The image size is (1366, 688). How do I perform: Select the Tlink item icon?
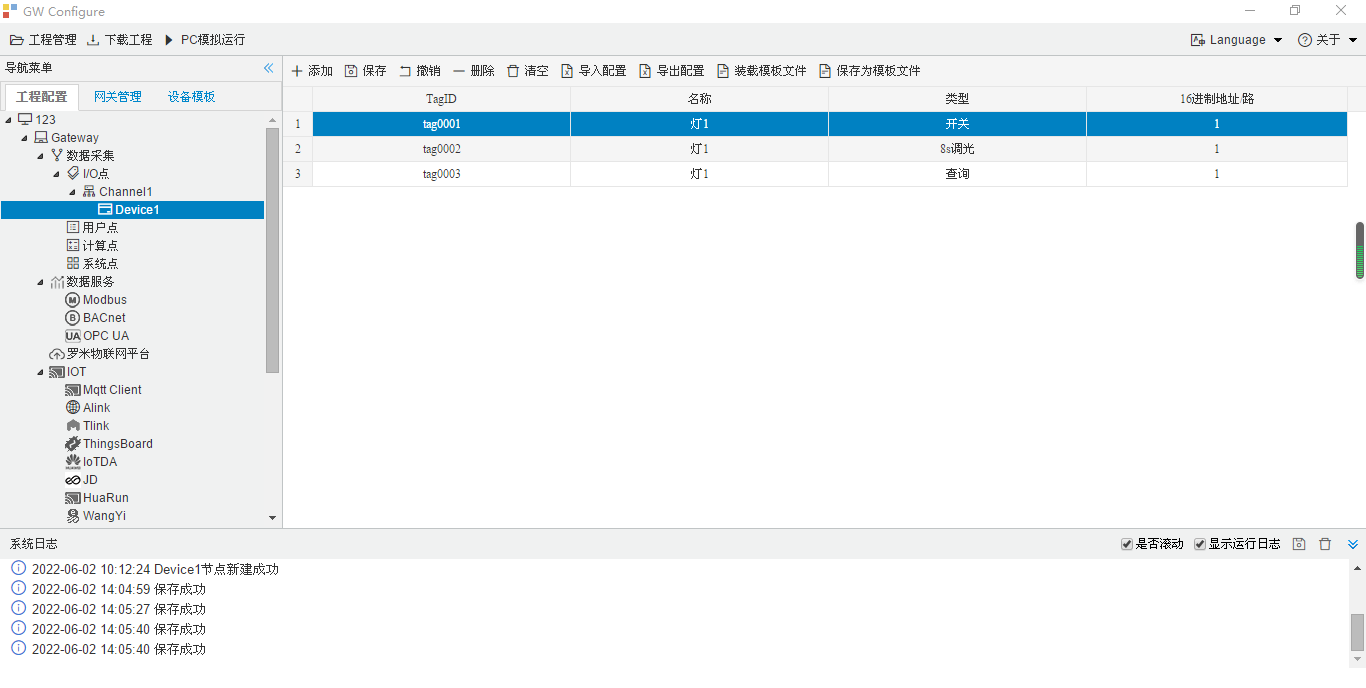72,426
